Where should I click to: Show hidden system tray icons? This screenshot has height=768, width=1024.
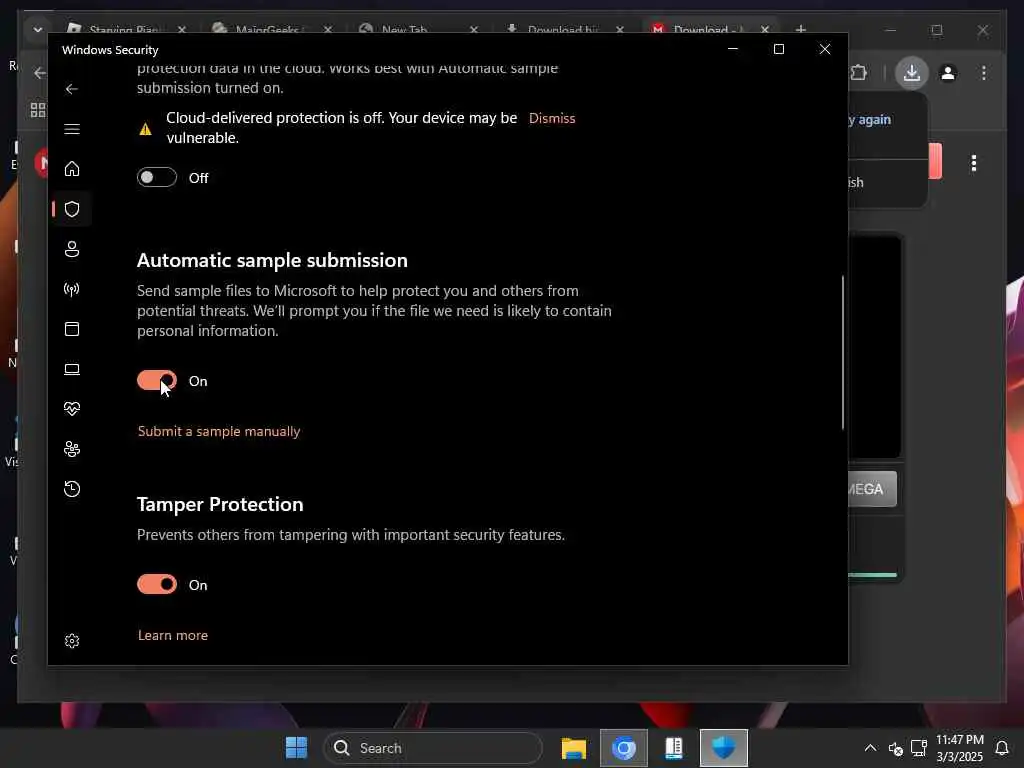tap(870, 748)
